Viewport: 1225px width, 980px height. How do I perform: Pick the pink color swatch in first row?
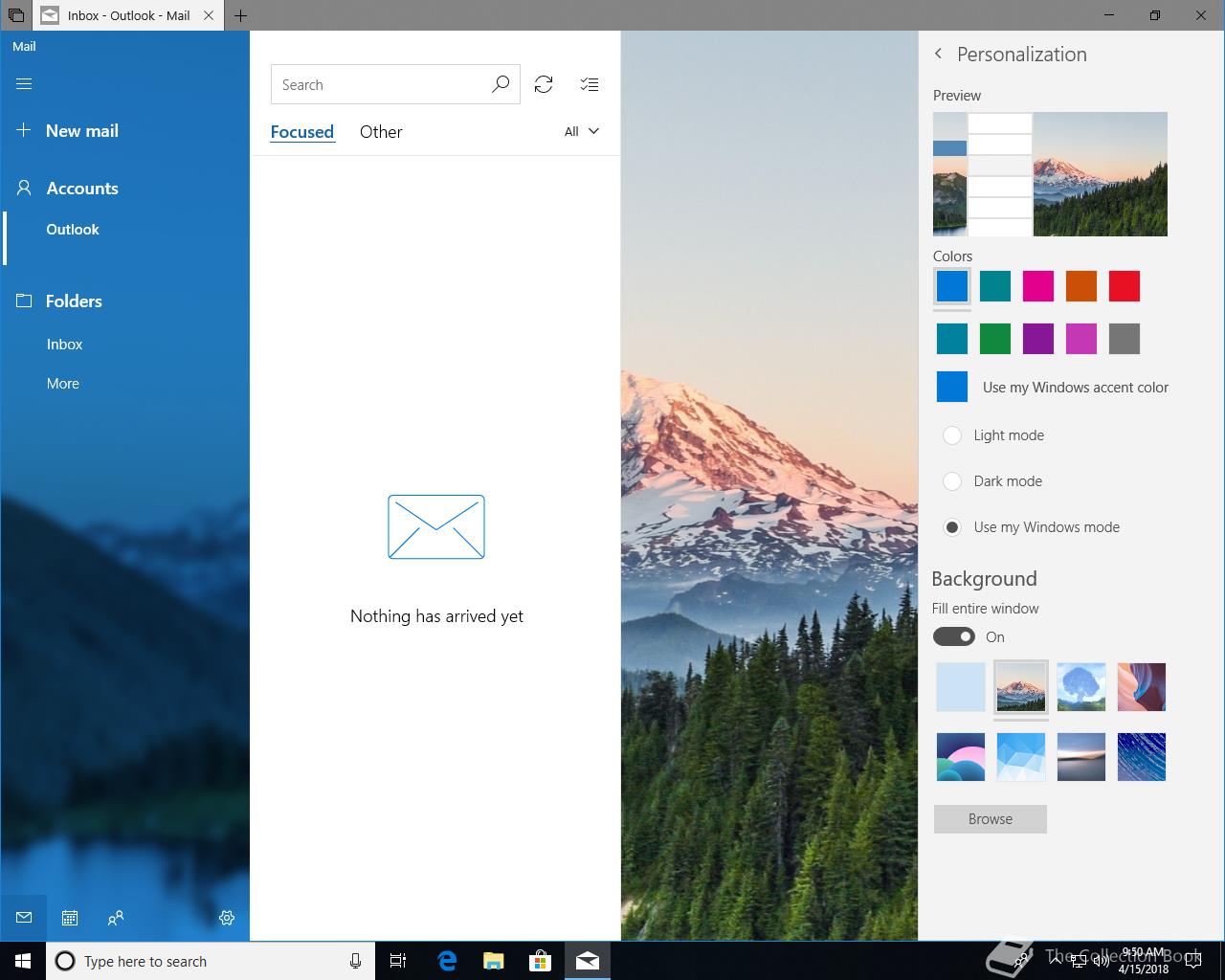[x=1038, y=286]
